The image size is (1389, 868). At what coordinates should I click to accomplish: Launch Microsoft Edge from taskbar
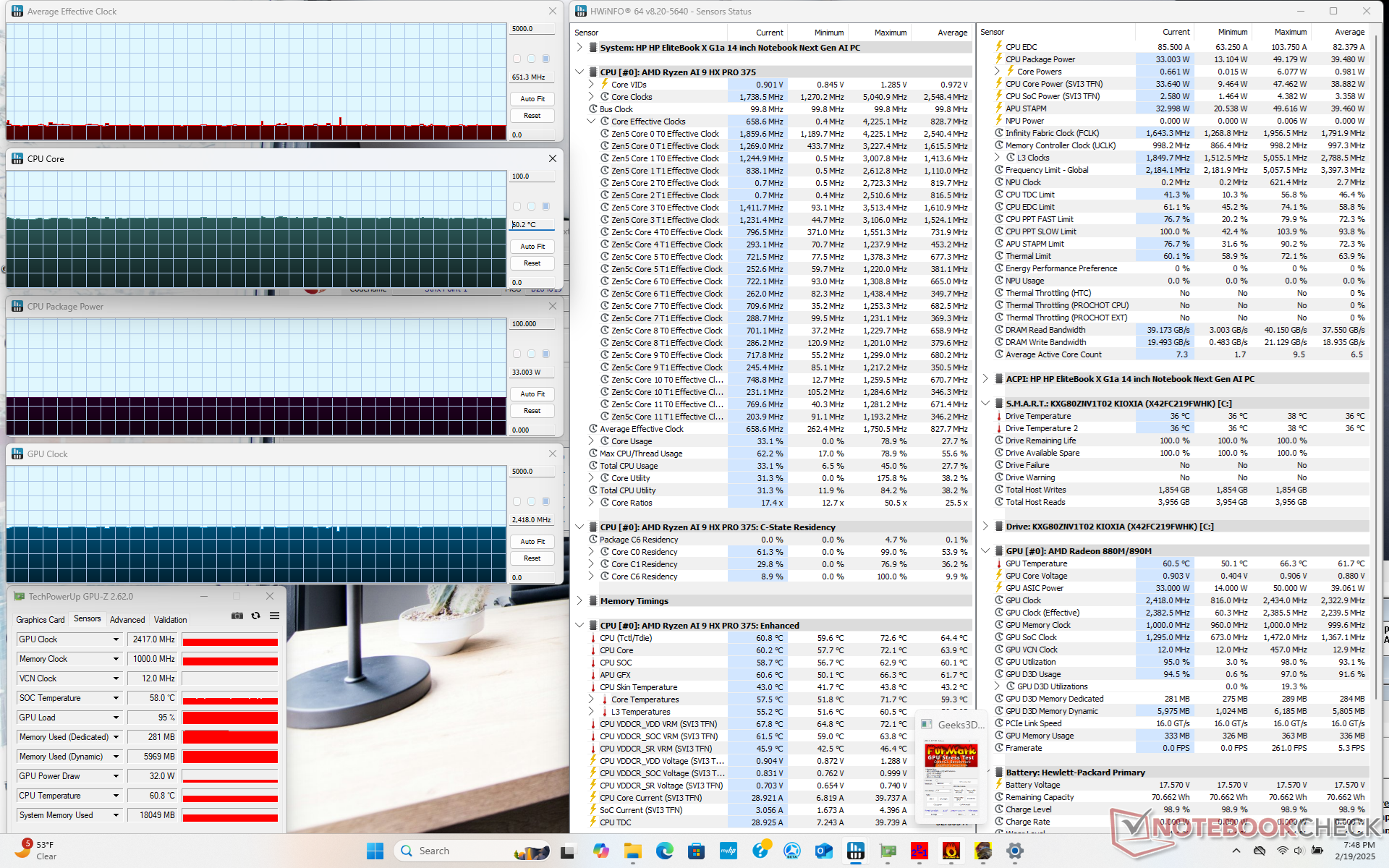(664, 851)
